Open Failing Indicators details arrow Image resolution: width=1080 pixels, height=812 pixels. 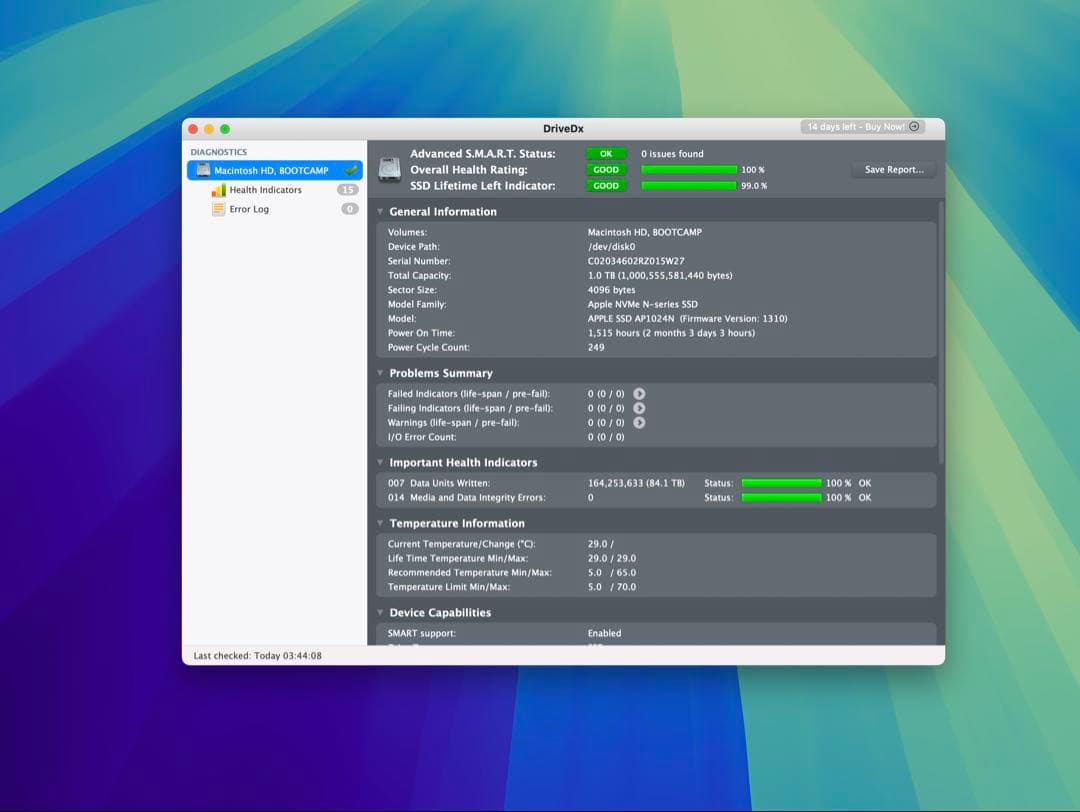point(639,408)
